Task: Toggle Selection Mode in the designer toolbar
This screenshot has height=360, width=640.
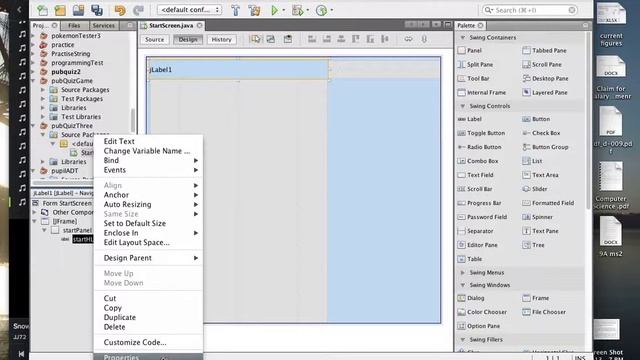Action: click(256, 39)
